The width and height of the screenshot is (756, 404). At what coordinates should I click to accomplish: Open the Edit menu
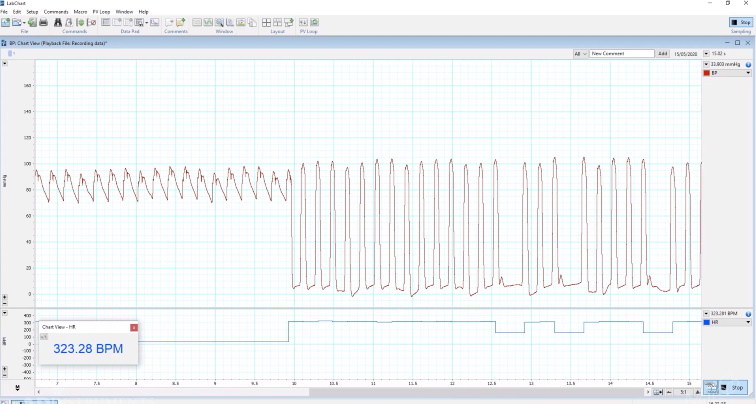(x=17, y=12)
